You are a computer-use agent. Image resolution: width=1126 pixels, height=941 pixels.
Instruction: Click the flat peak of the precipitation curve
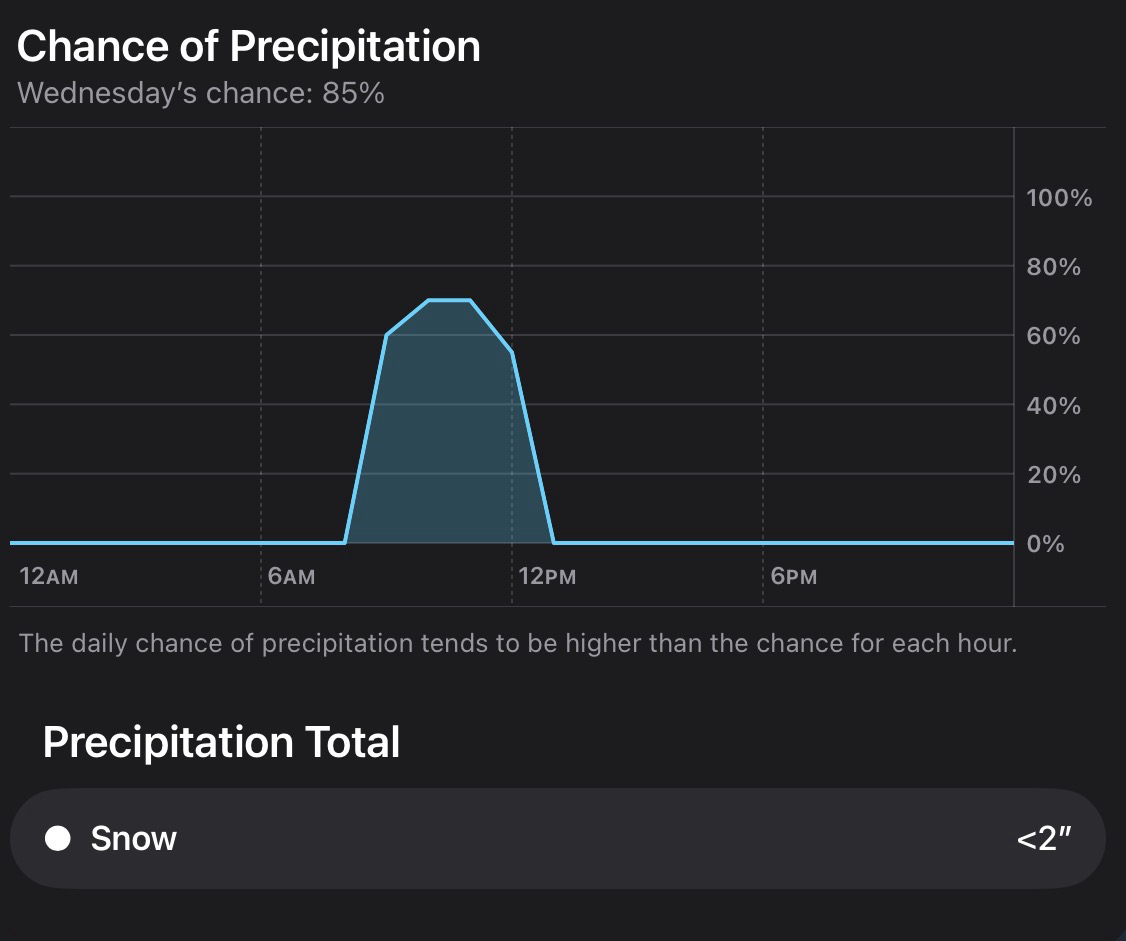[x=449, y=300]
